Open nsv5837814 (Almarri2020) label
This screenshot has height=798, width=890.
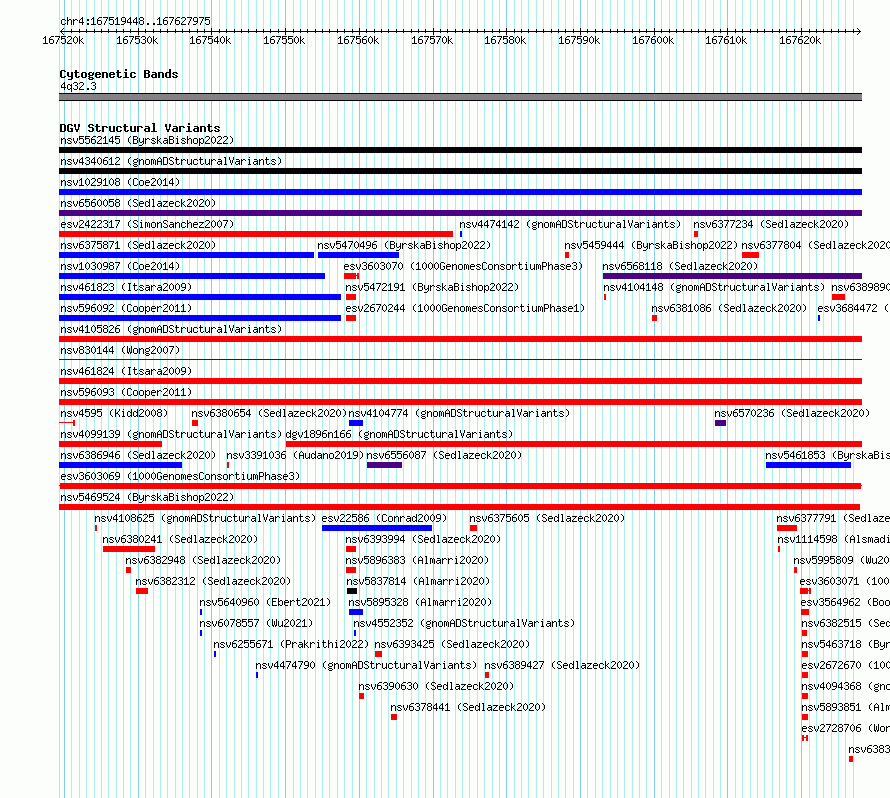pyautogui.click(x=418, y=581)
